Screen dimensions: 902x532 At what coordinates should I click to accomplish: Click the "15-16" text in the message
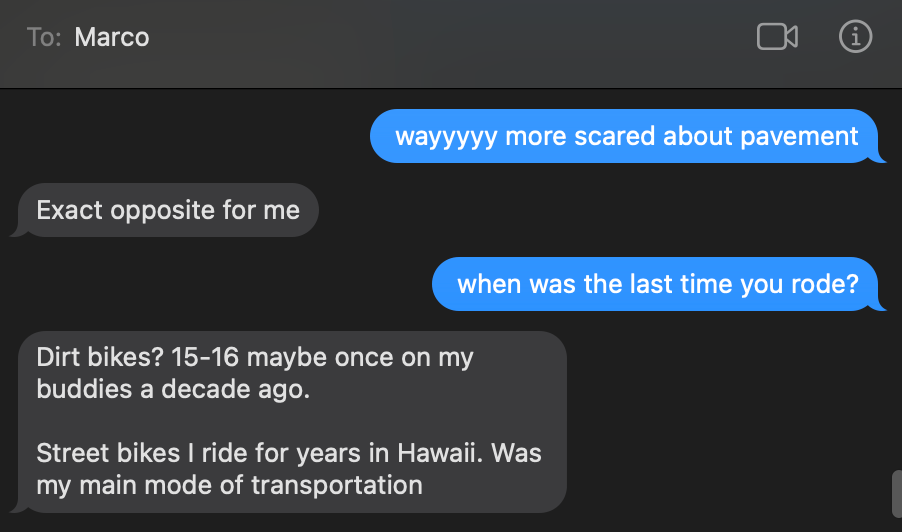pos(206,357)
